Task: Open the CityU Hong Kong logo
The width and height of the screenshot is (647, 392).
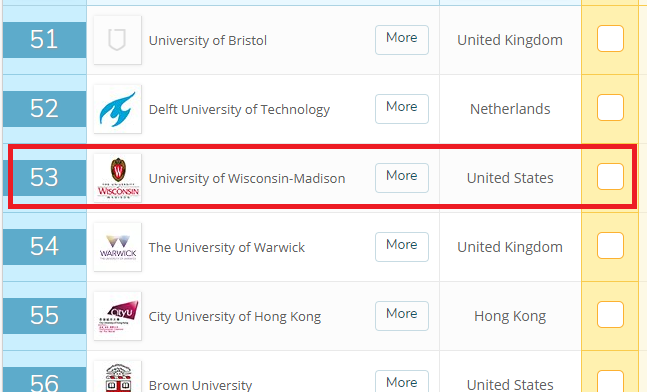Action: [118, 316]
